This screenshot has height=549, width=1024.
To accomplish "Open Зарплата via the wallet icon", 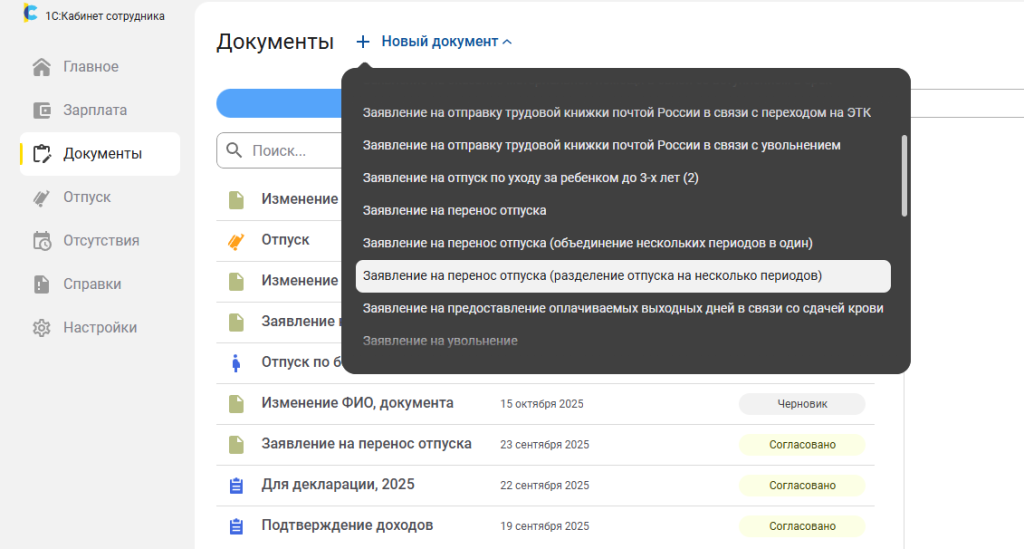I will coord(42,110).
